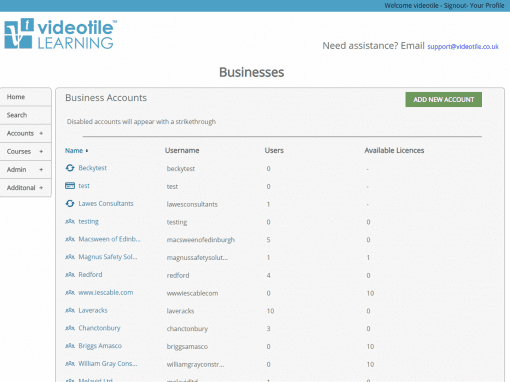Select username macsweenofedinburgh
This screenshot has width=510, height=382.
201,240
